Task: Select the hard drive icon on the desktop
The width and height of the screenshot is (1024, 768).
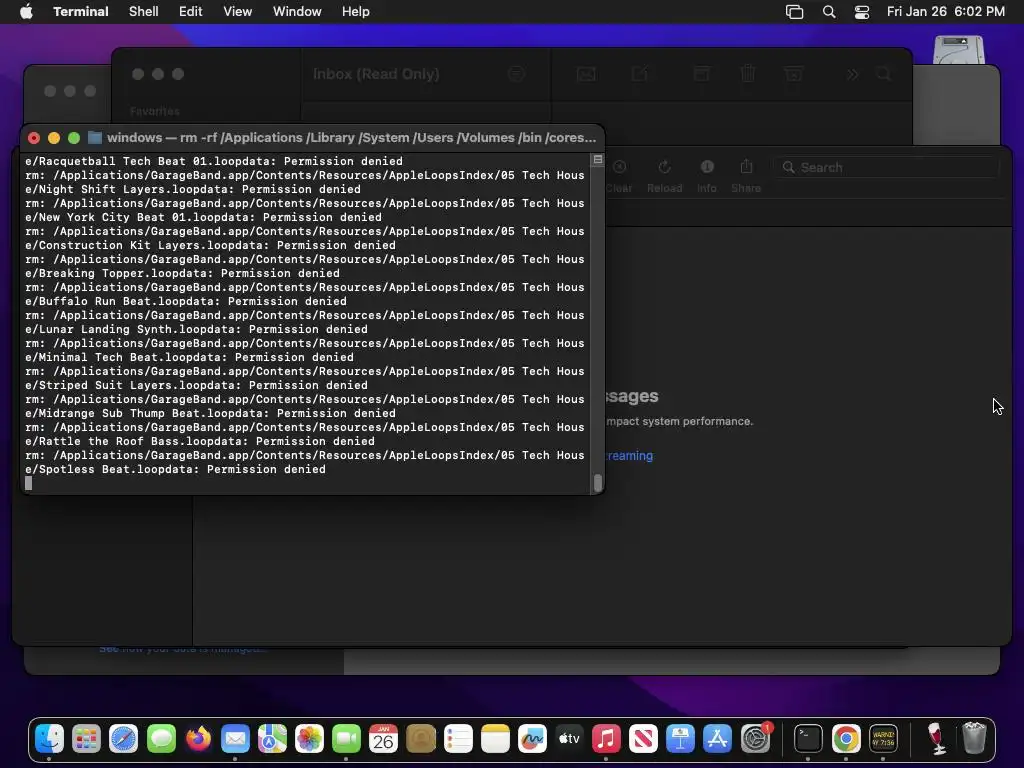Action: pyautogui.click(x=958, y=50)
